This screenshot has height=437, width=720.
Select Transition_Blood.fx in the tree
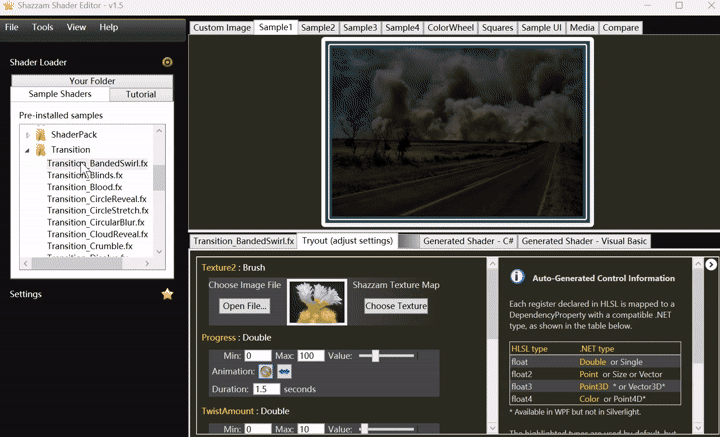pyautogui.click(x=84, y=187)
